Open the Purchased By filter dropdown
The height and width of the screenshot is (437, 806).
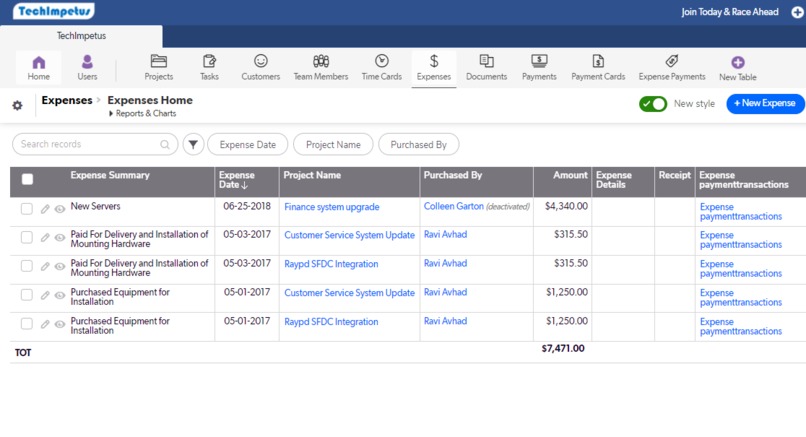418,144
